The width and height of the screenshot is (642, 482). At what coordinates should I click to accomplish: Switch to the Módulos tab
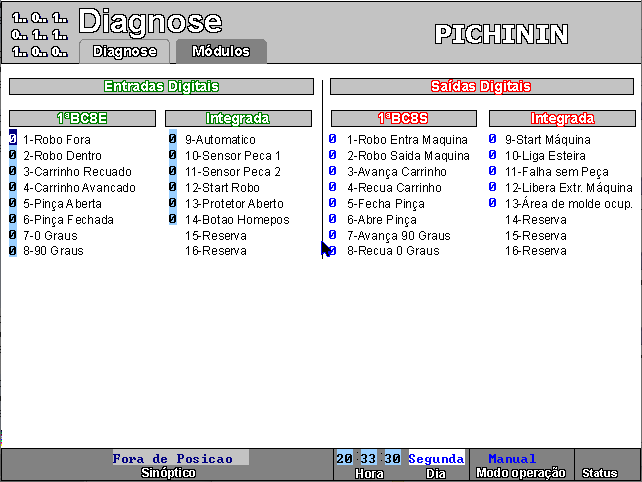221,51
